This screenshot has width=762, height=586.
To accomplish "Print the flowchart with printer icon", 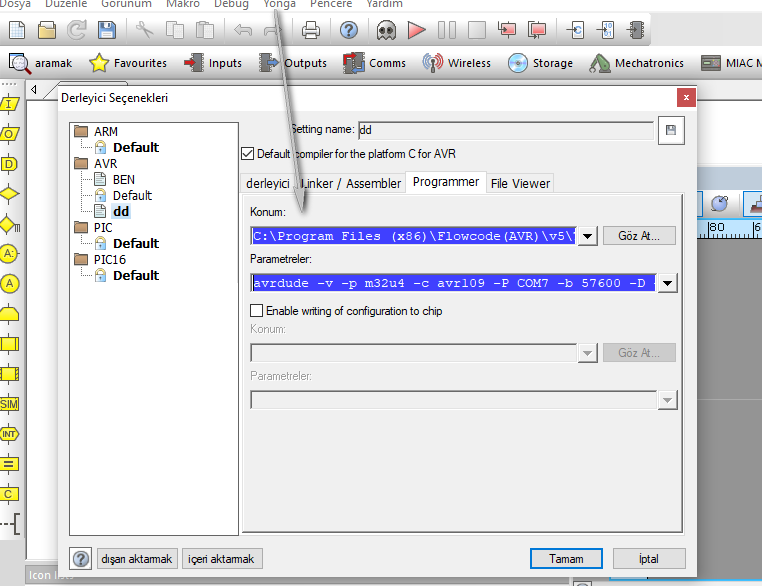I will [311, 30].
